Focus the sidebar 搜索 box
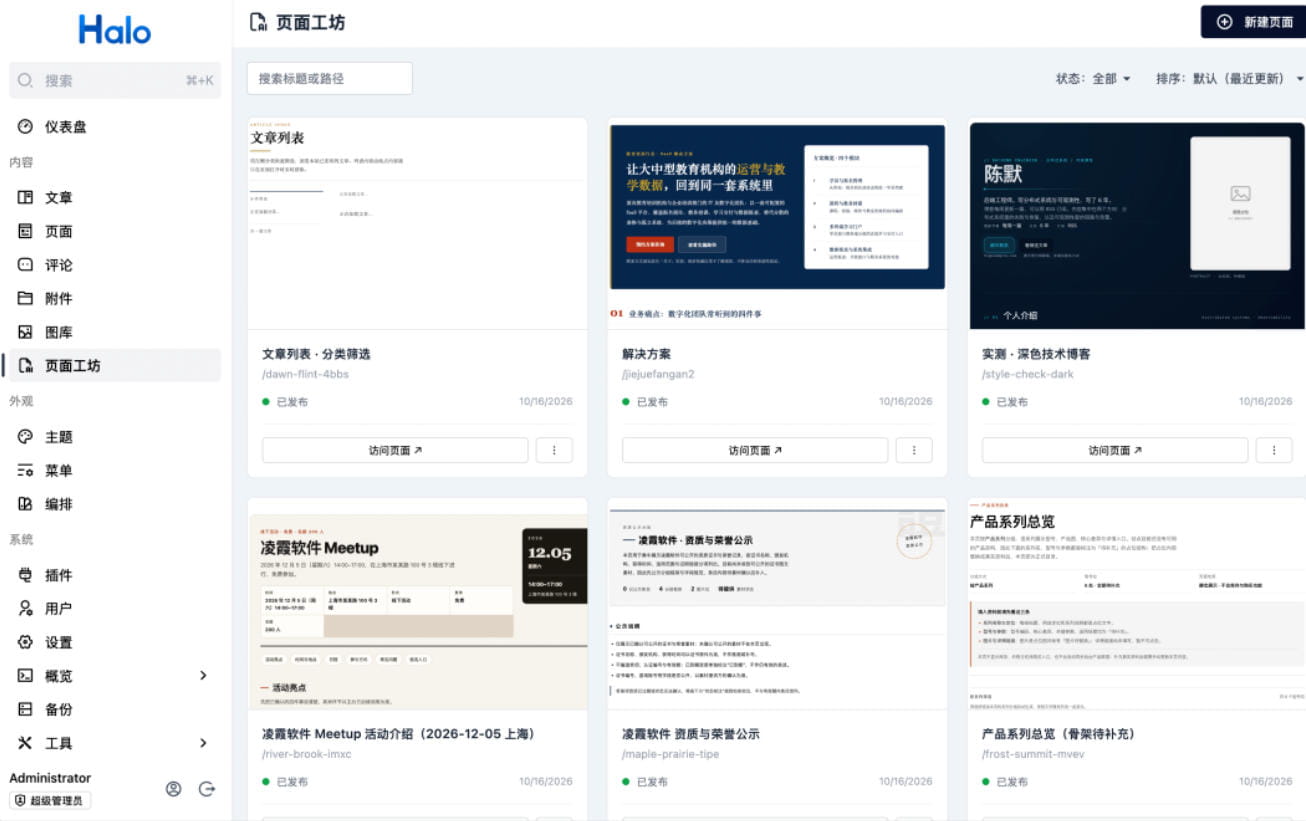 tap(115, 80)
